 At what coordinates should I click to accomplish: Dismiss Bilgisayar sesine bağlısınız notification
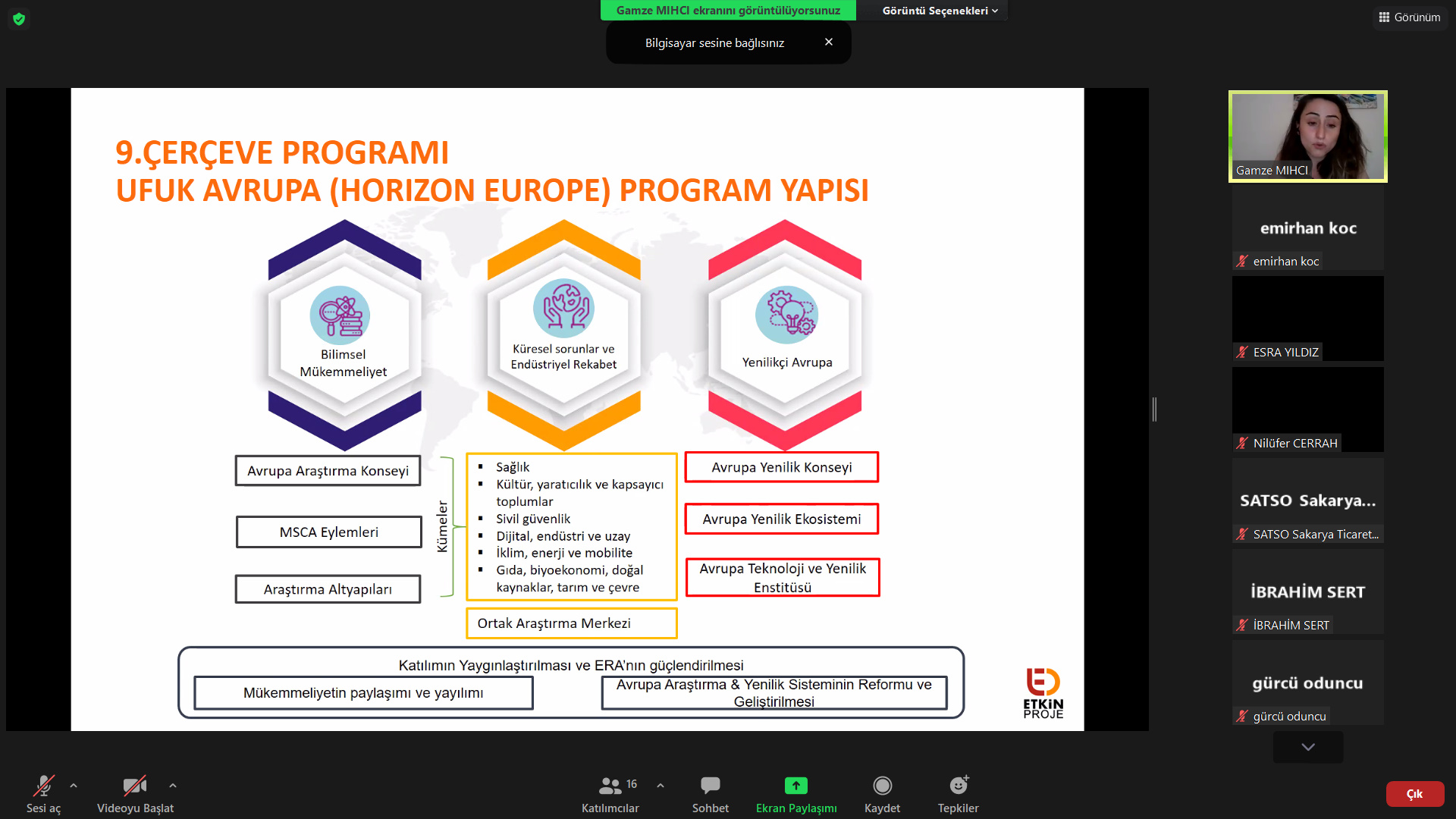point(829,42)
